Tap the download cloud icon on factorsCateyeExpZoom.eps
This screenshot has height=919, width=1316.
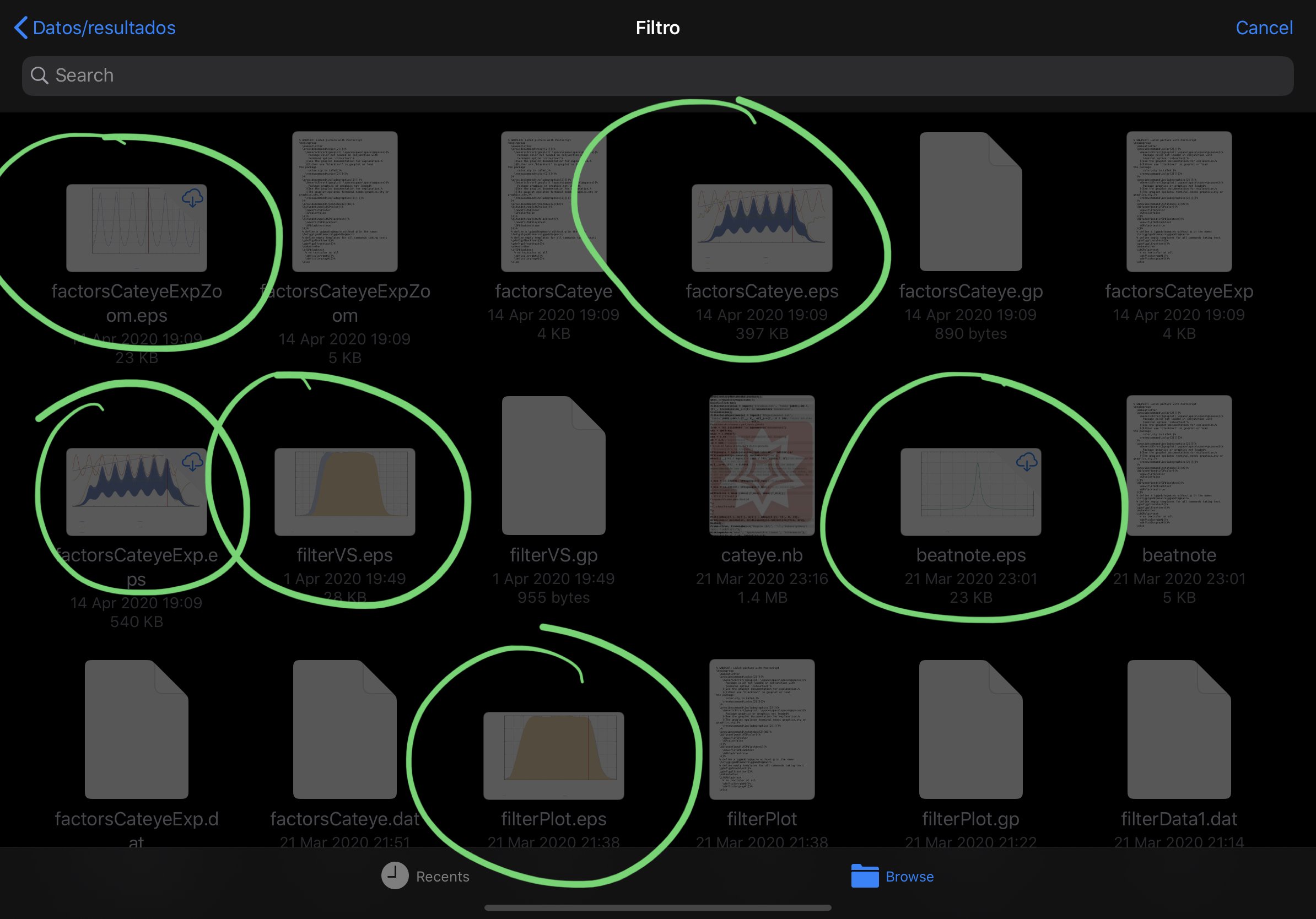pyautogui.click(x=192, y=199)
